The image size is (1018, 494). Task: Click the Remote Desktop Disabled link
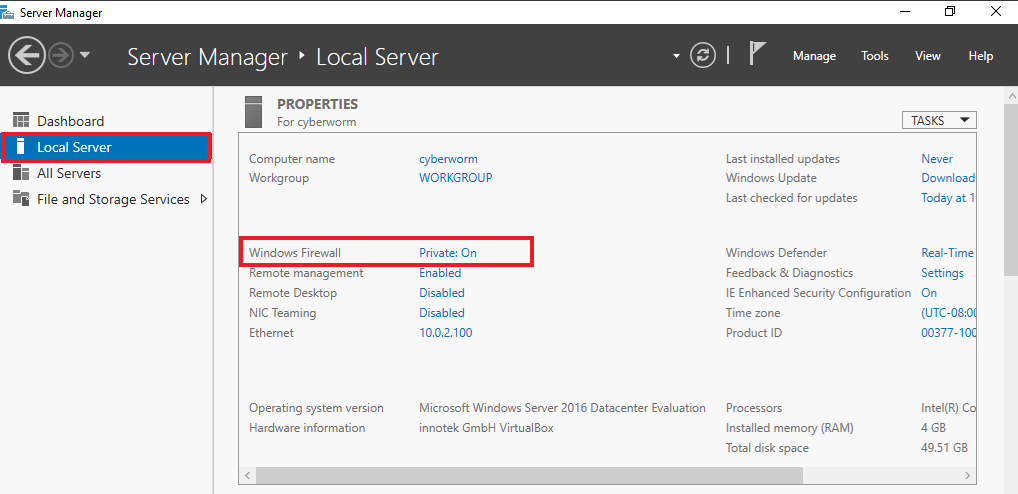[x=442, y=293]
